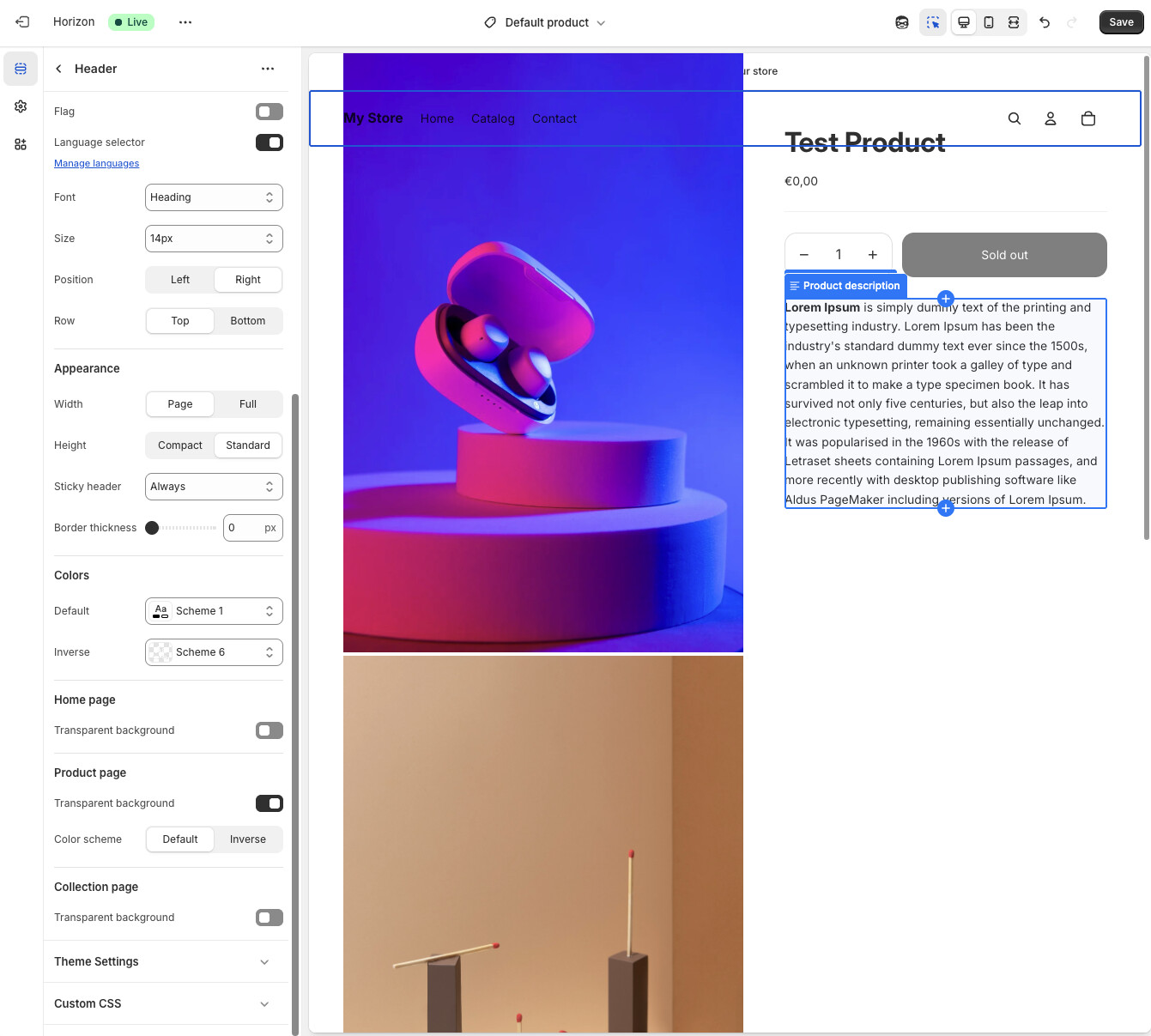This screenshot has width=1151, height=1036.
Task: Click the Product description block label
Action: 846,286
